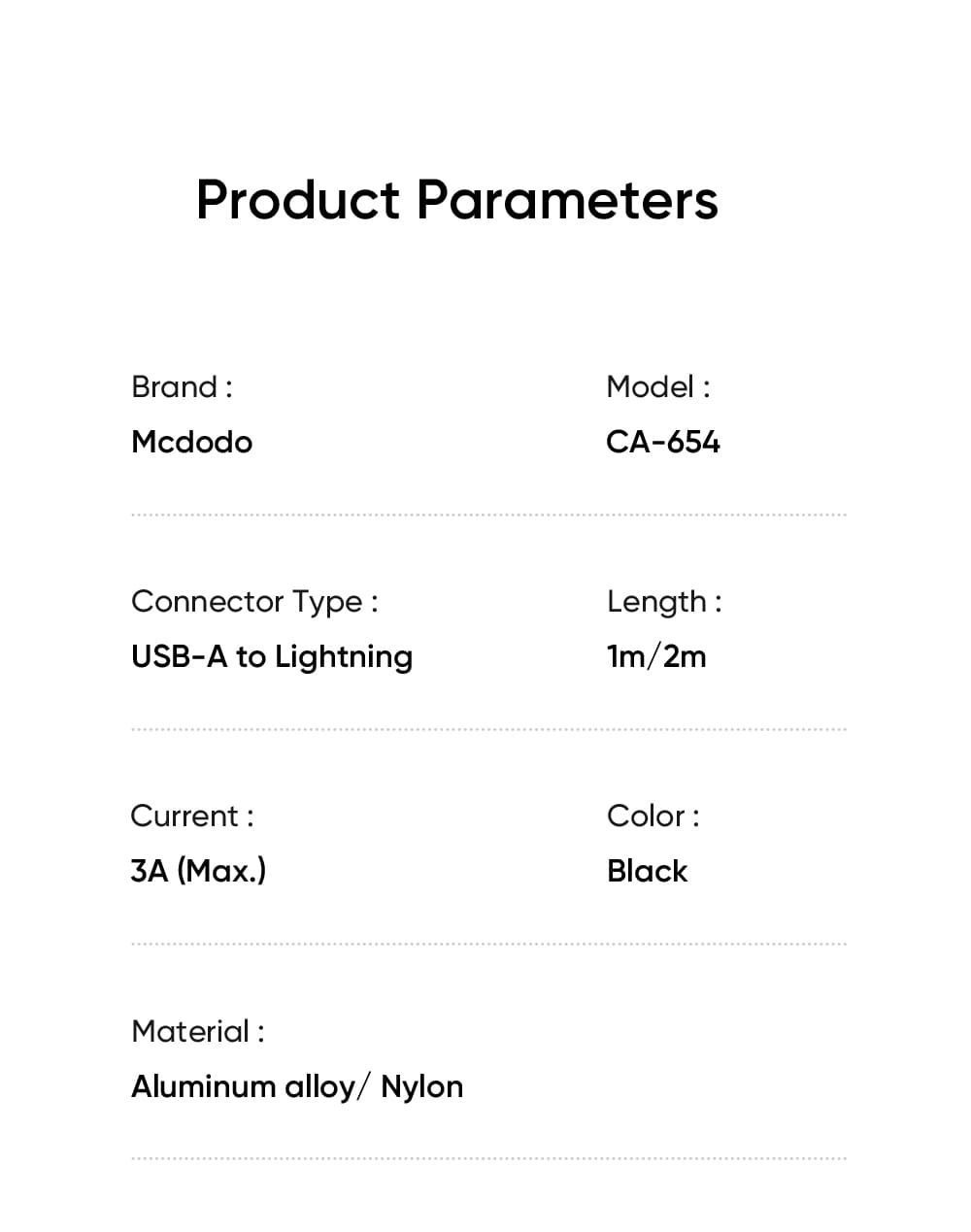Click the dotted divider below Current row
The image size is (971, 1232).
[488, 944]
